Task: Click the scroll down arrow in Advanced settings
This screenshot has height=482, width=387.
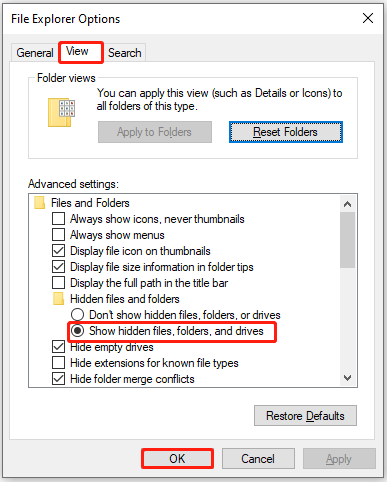Action: tap(347, 378)
